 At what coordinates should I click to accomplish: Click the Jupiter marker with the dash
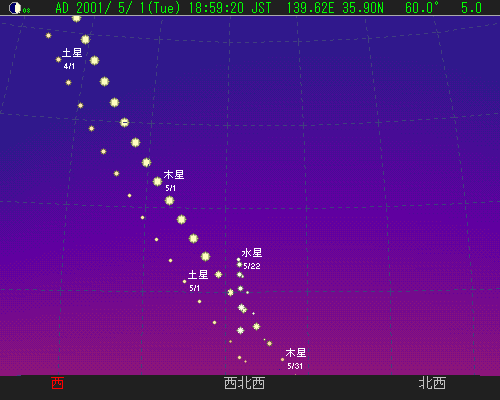pyautogui.click(x=124, y=123)
